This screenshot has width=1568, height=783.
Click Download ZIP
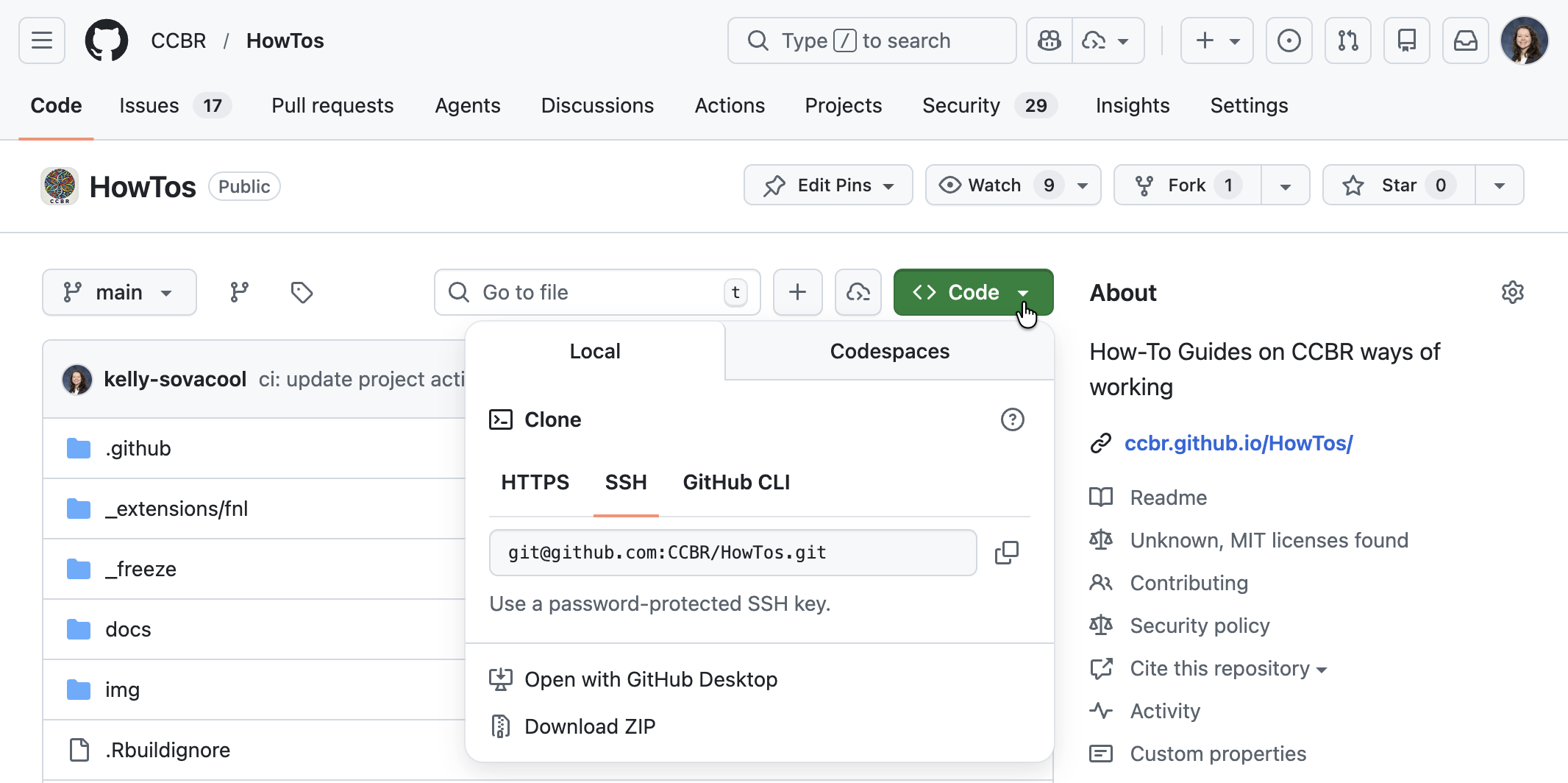589,726
